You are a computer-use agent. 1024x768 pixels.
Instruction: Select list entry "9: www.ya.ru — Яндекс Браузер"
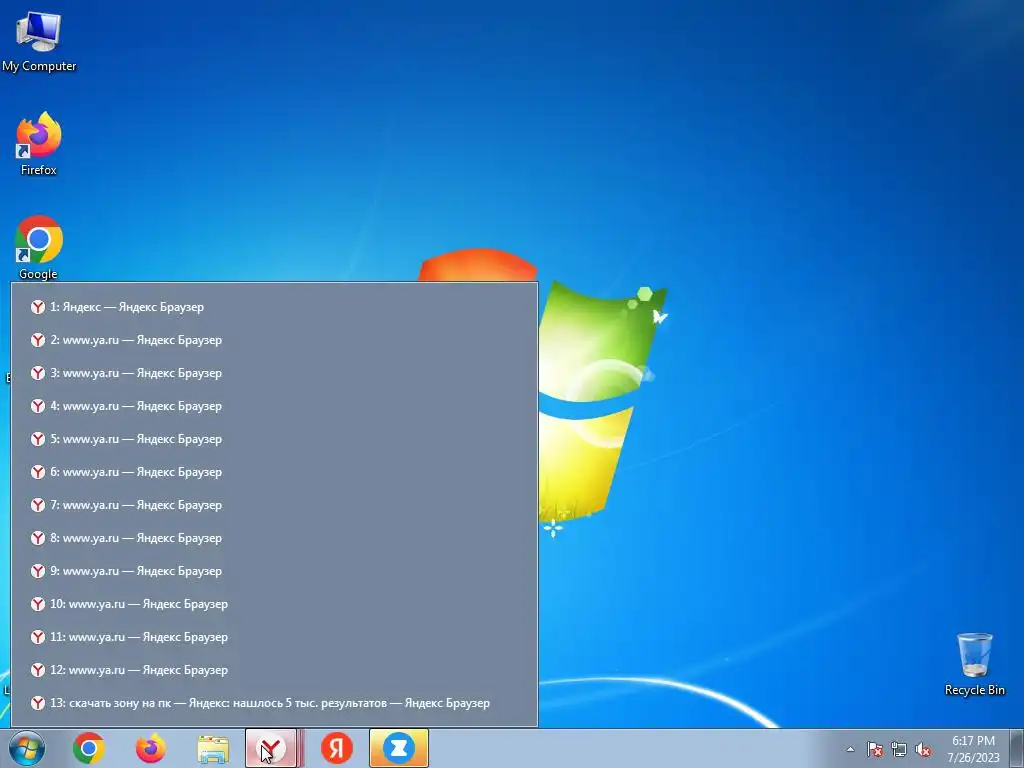coord(274,571)
